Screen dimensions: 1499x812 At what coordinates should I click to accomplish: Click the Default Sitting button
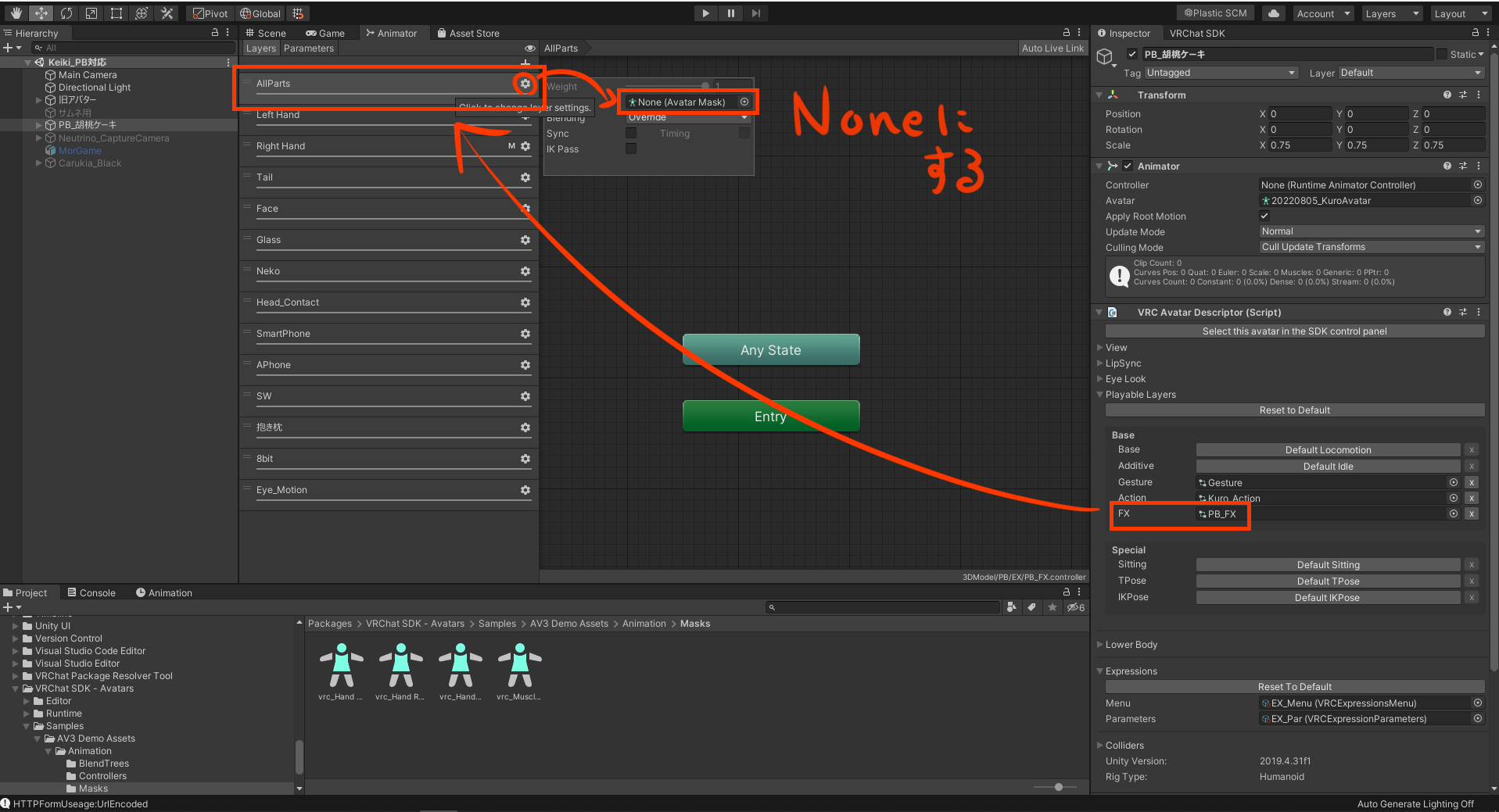[1328, 565]
